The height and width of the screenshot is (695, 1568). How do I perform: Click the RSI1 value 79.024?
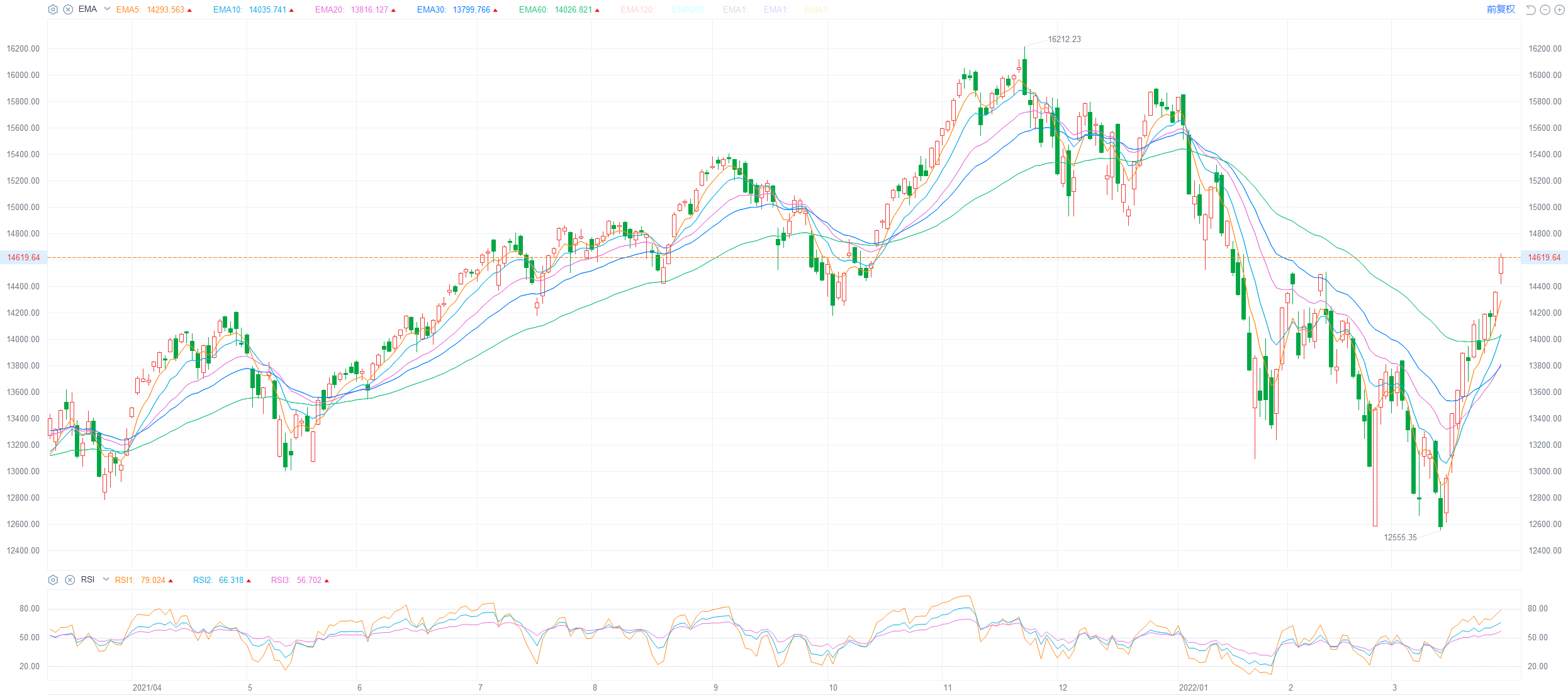[153, 580]
